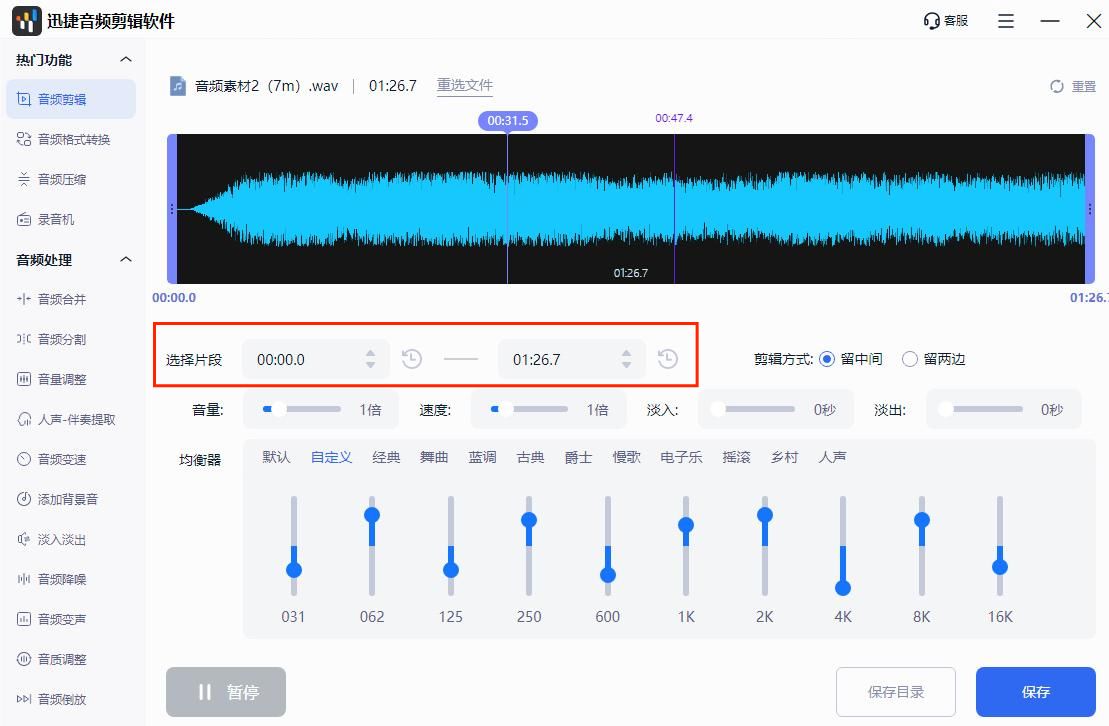Select the 乡村 equalizer preset
The height and width of the screenshot is (726, 1109).
click(784, 457)
